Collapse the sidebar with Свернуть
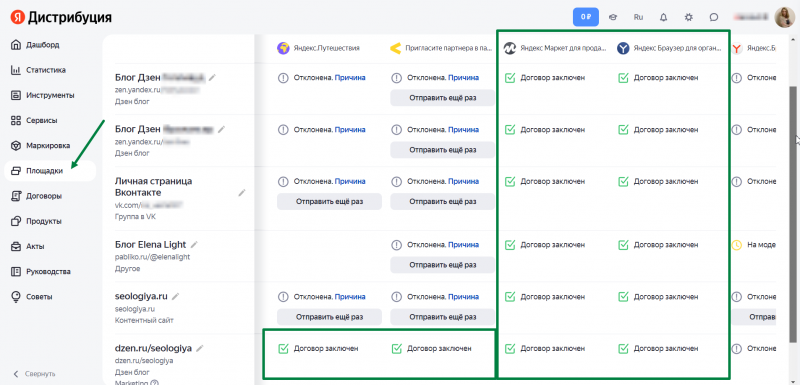800x385 pixels. pyautogui.click(x=34, y=374)
